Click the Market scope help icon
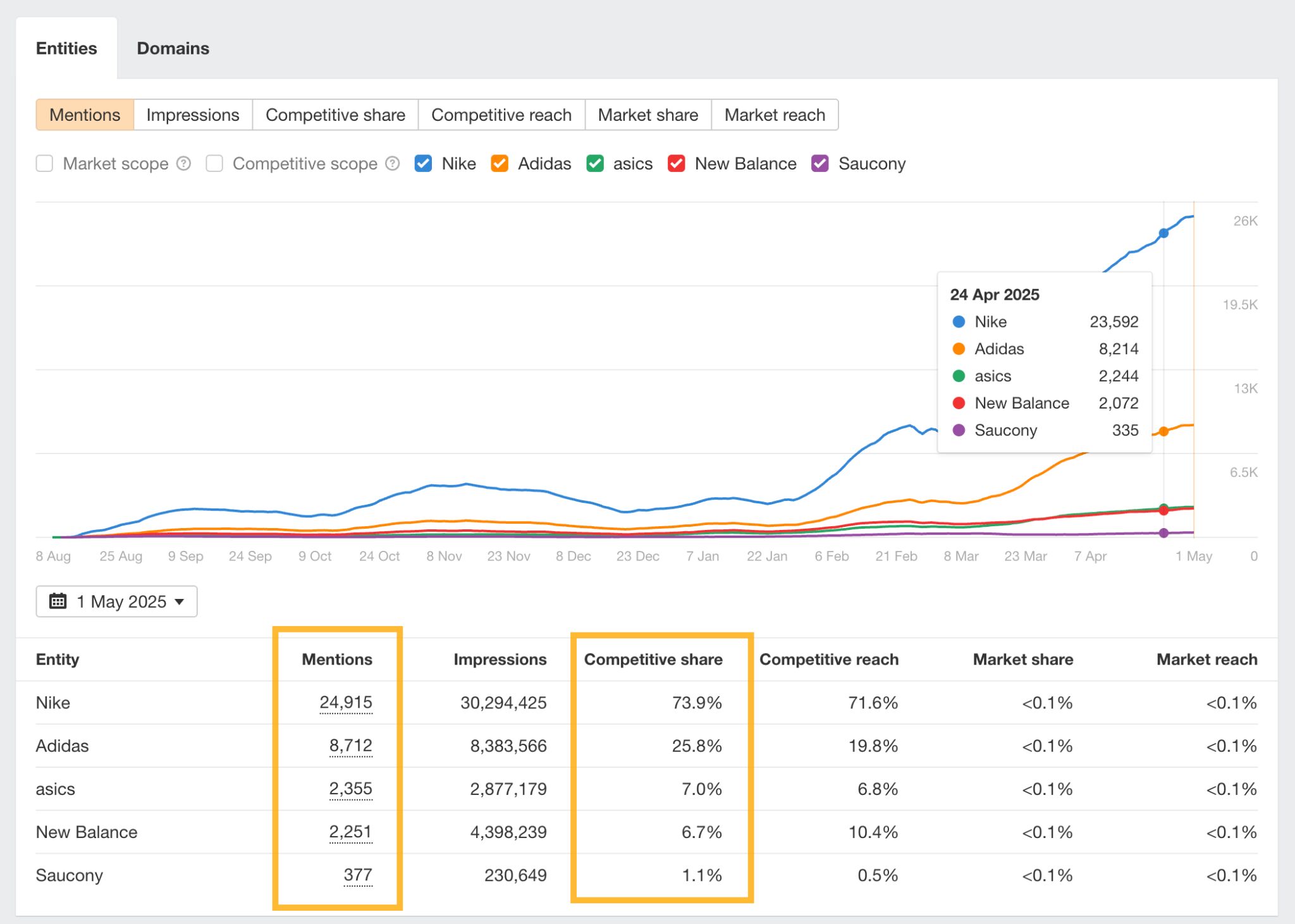Image resolution: width=1295 pixels, height=924 pixels. (x=183, y=163)
